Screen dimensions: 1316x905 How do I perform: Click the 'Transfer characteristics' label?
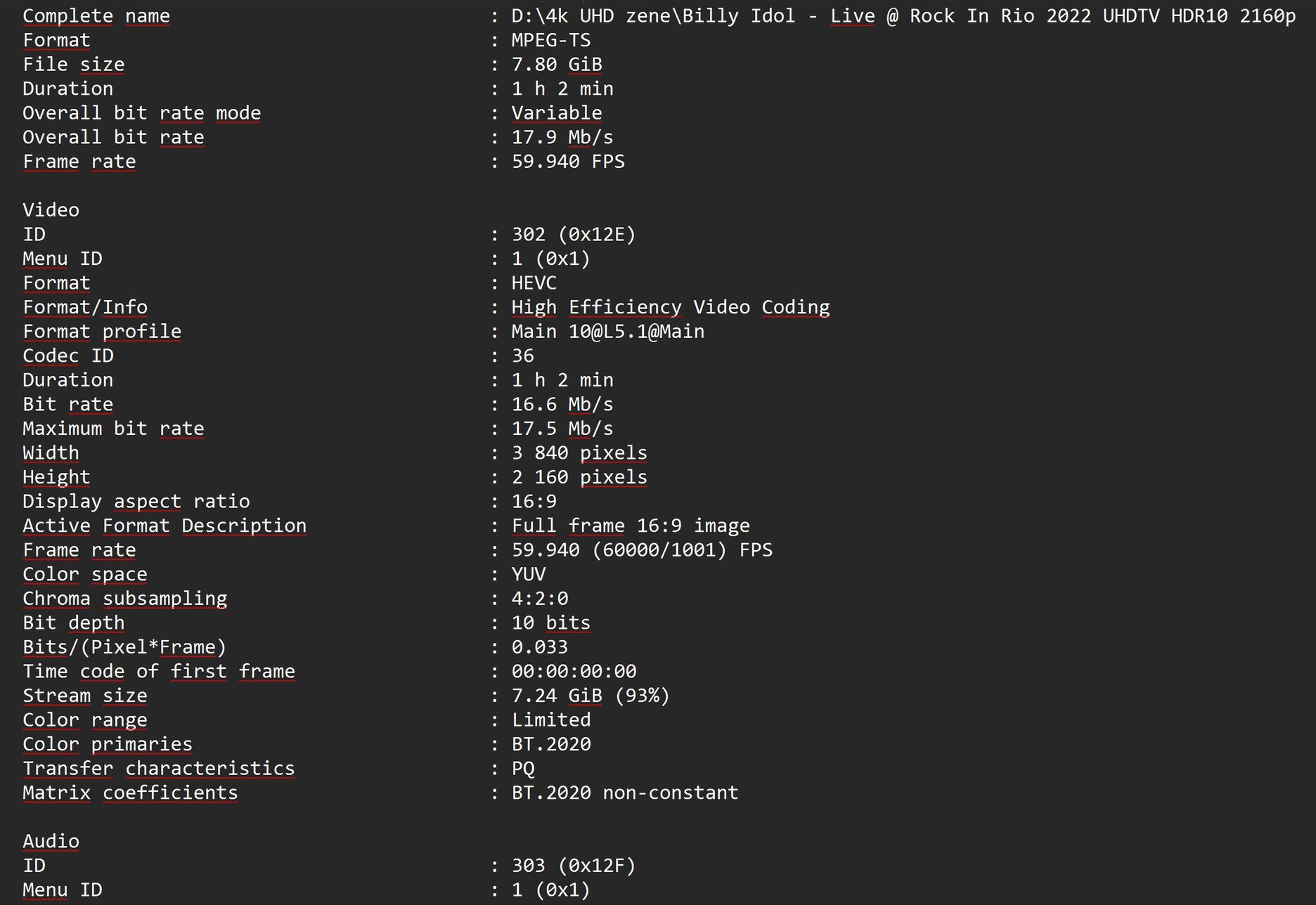click(158, 769)
